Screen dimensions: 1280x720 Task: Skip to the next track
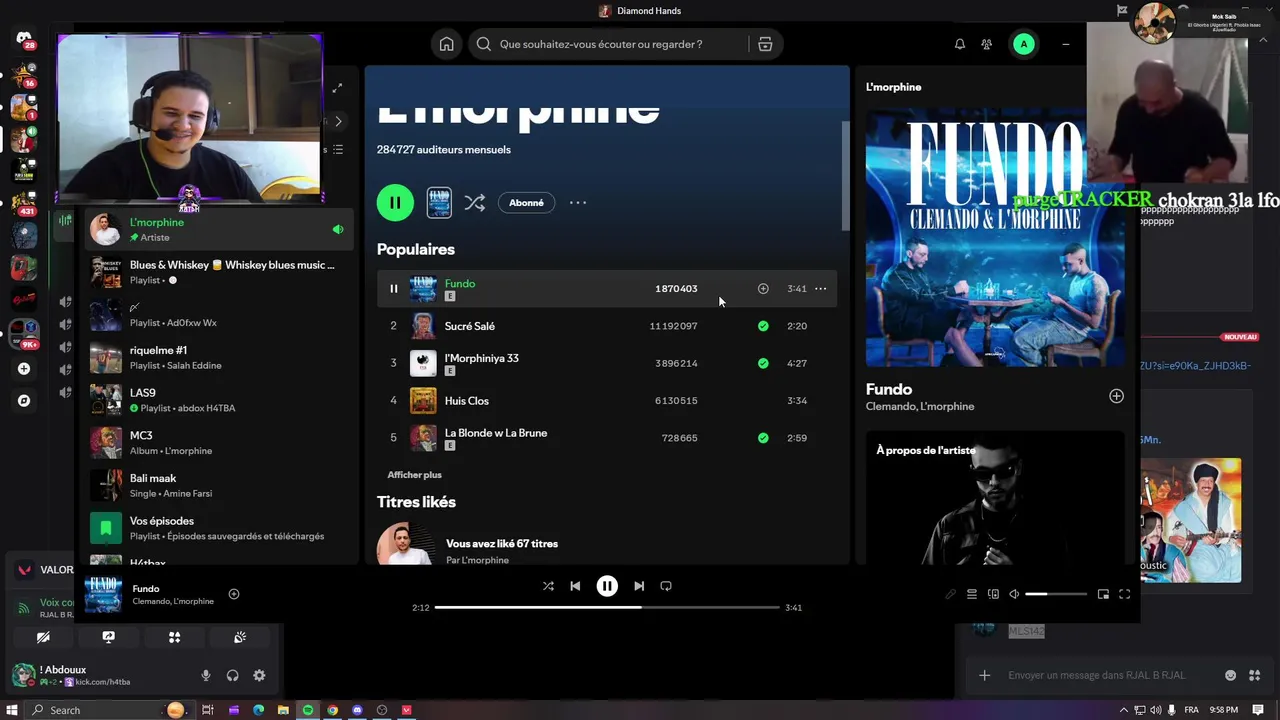click(639, 586)
